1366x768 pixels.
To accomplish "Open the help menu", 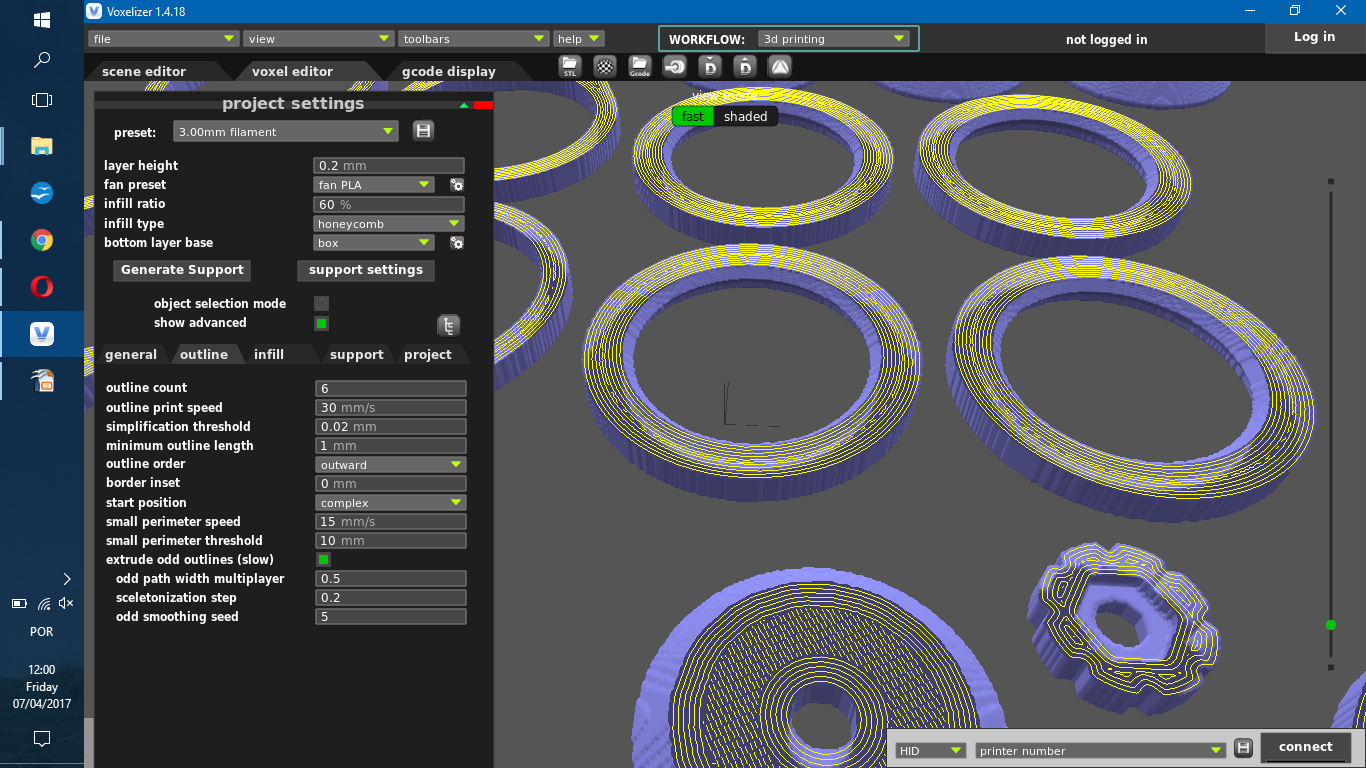I will tap(579, 39).
